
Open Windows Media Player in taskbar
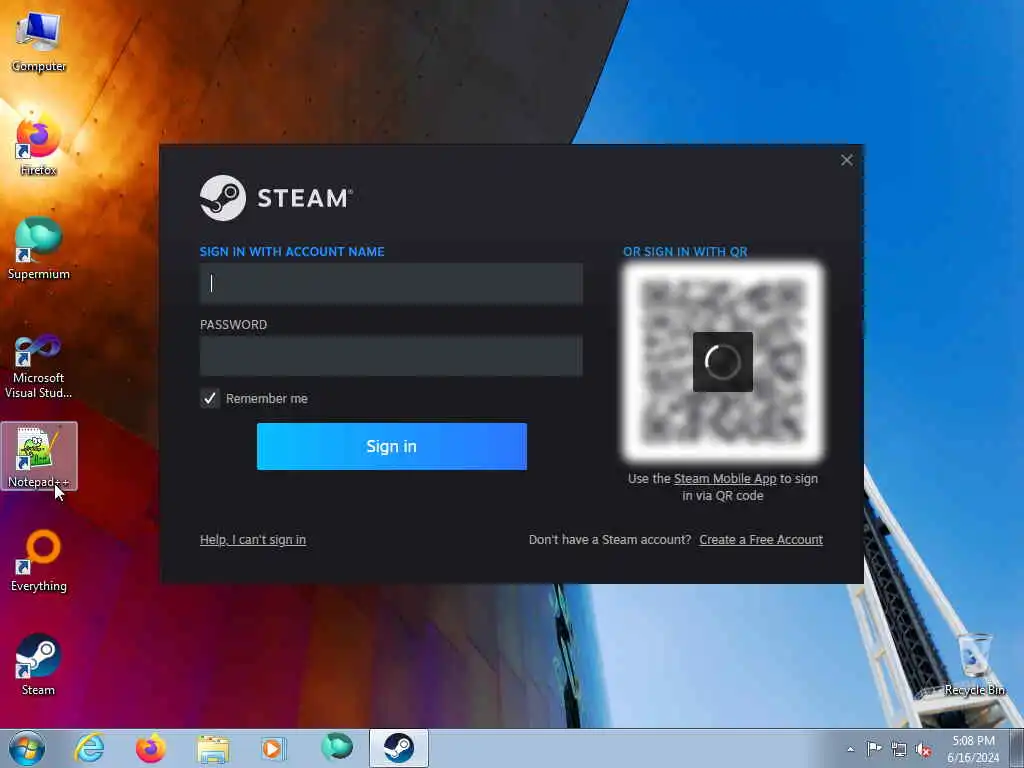tap(274, 748)
